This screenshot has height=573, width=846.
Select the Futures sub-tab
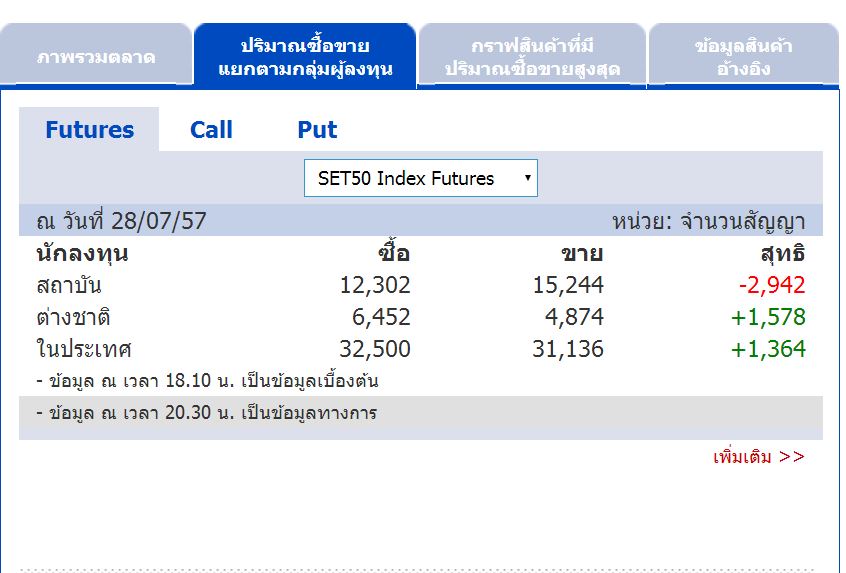click(89, 130)
